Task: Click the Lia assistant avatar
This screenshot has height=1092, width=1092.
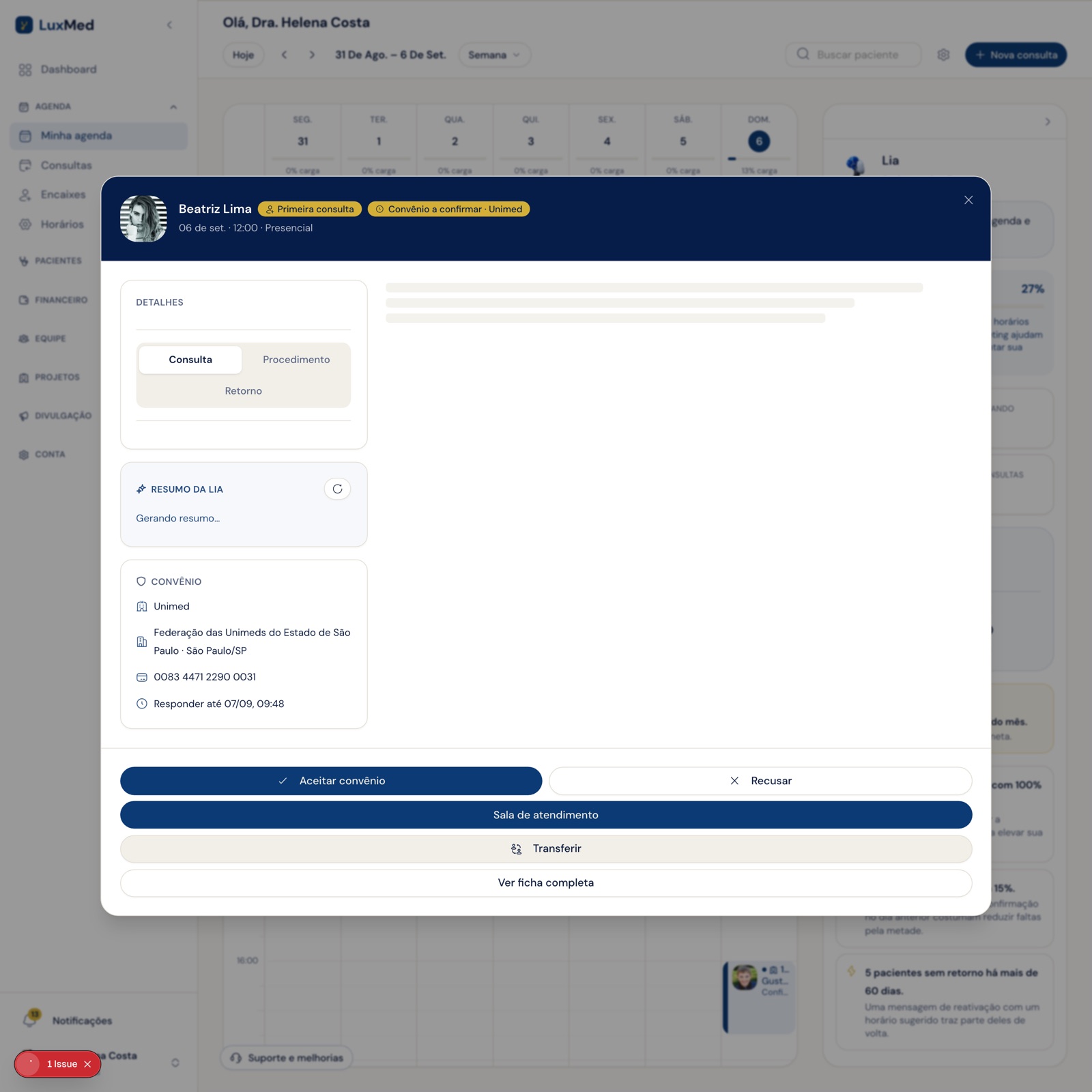Action: (855, 164)
